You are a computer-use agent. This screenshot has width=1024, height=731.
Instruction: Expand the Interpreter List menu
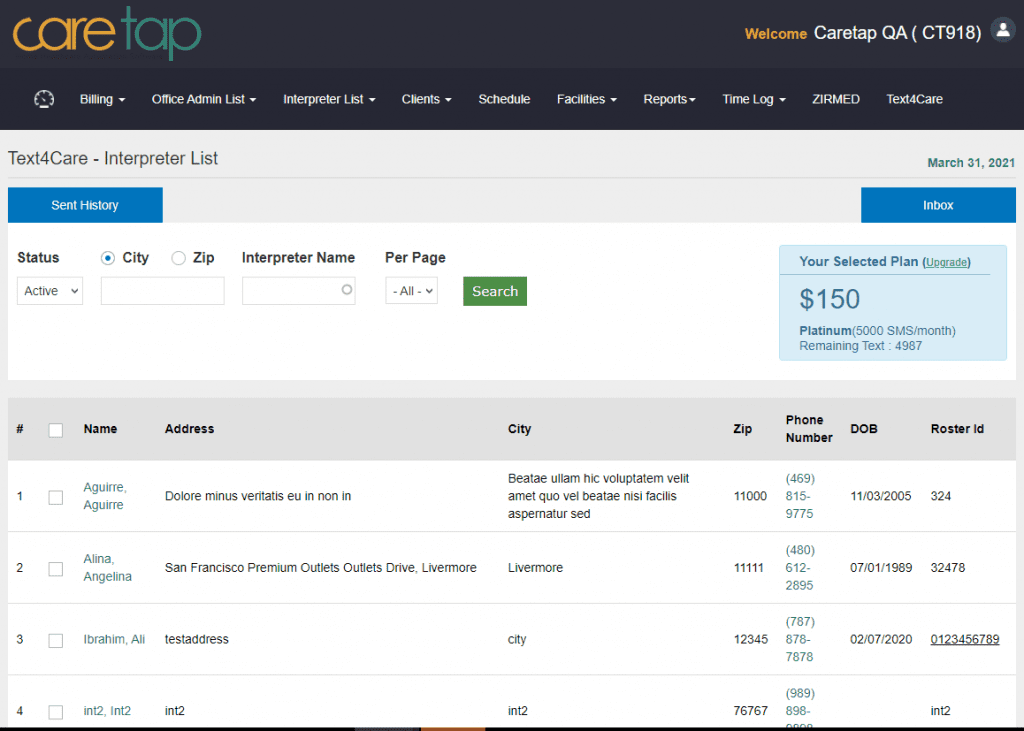(329, 100)
